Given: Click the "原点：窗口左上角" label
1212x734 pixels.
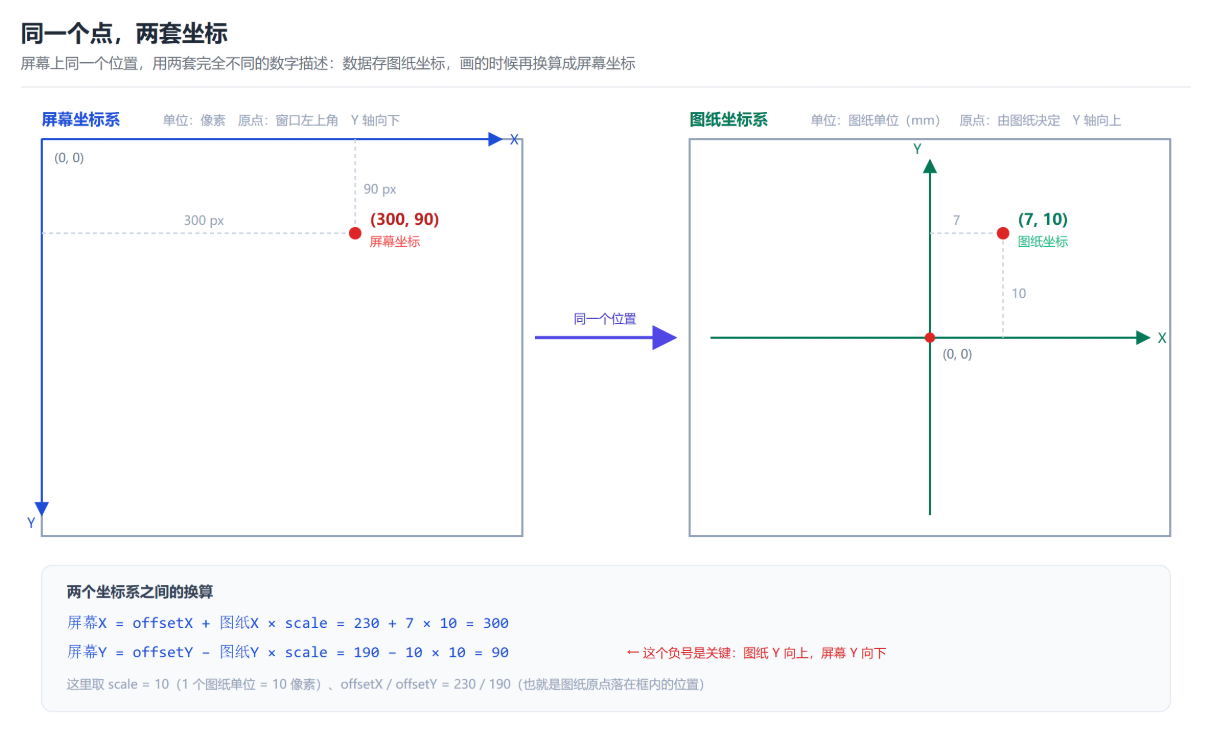Looking at the screenshot, I should [x=288, y=121].
